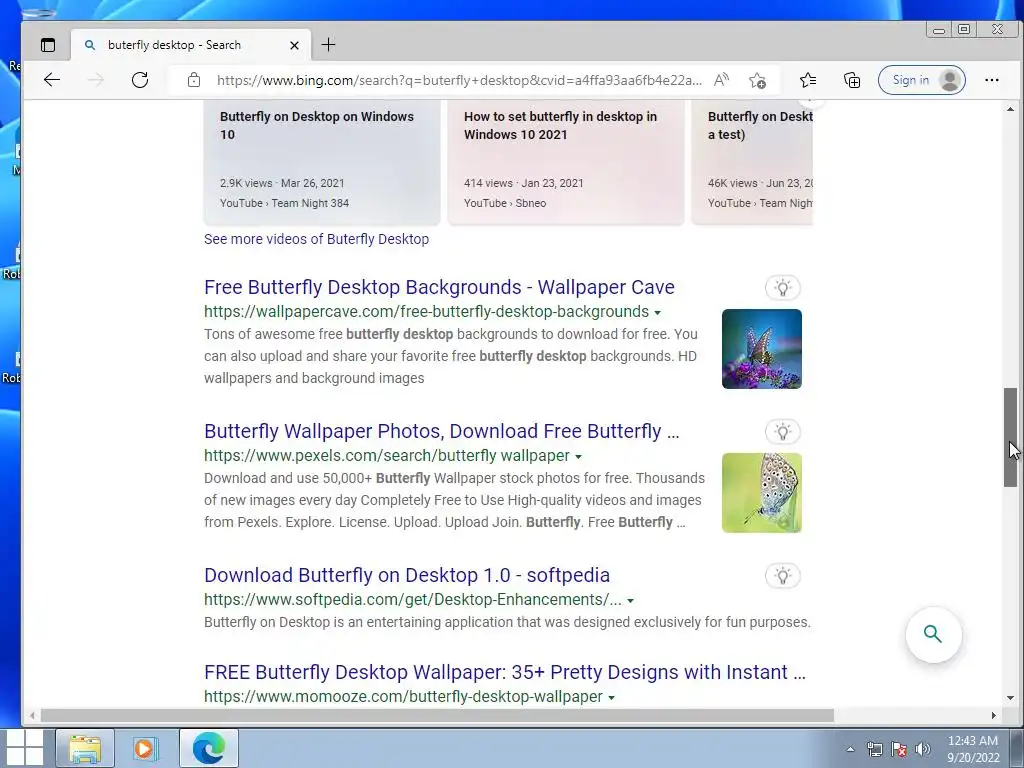Expand the softpedia.com URL dropdown arrow
1024x768 pixels.
tap(630, 601)
